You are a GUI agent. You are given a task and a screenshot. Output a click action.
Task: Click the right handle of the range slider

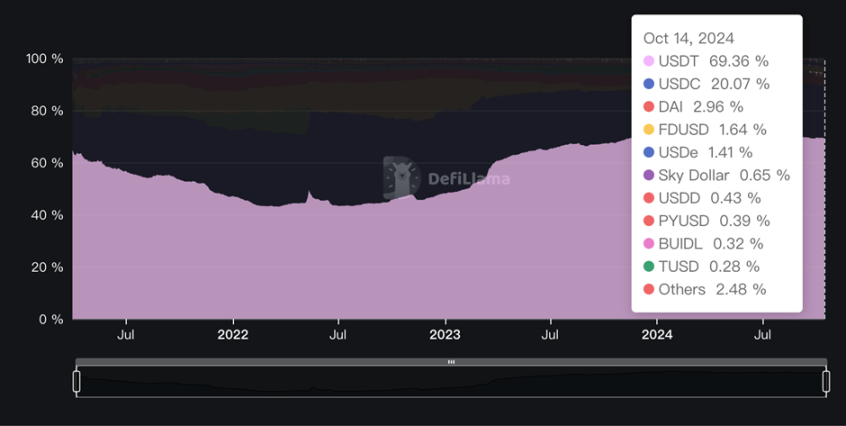click(826, 381)
